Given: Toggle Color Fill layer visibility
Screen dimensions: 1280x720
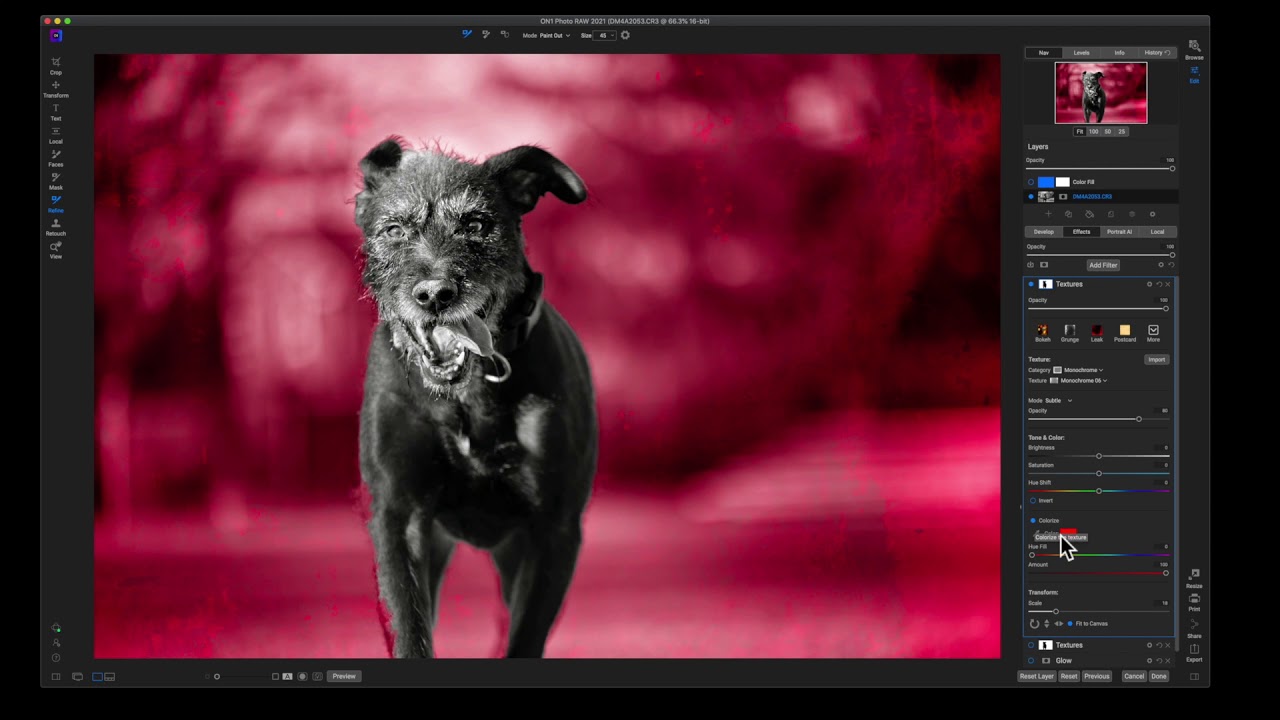Looking at the screenshot, I should pos(1031,182).
